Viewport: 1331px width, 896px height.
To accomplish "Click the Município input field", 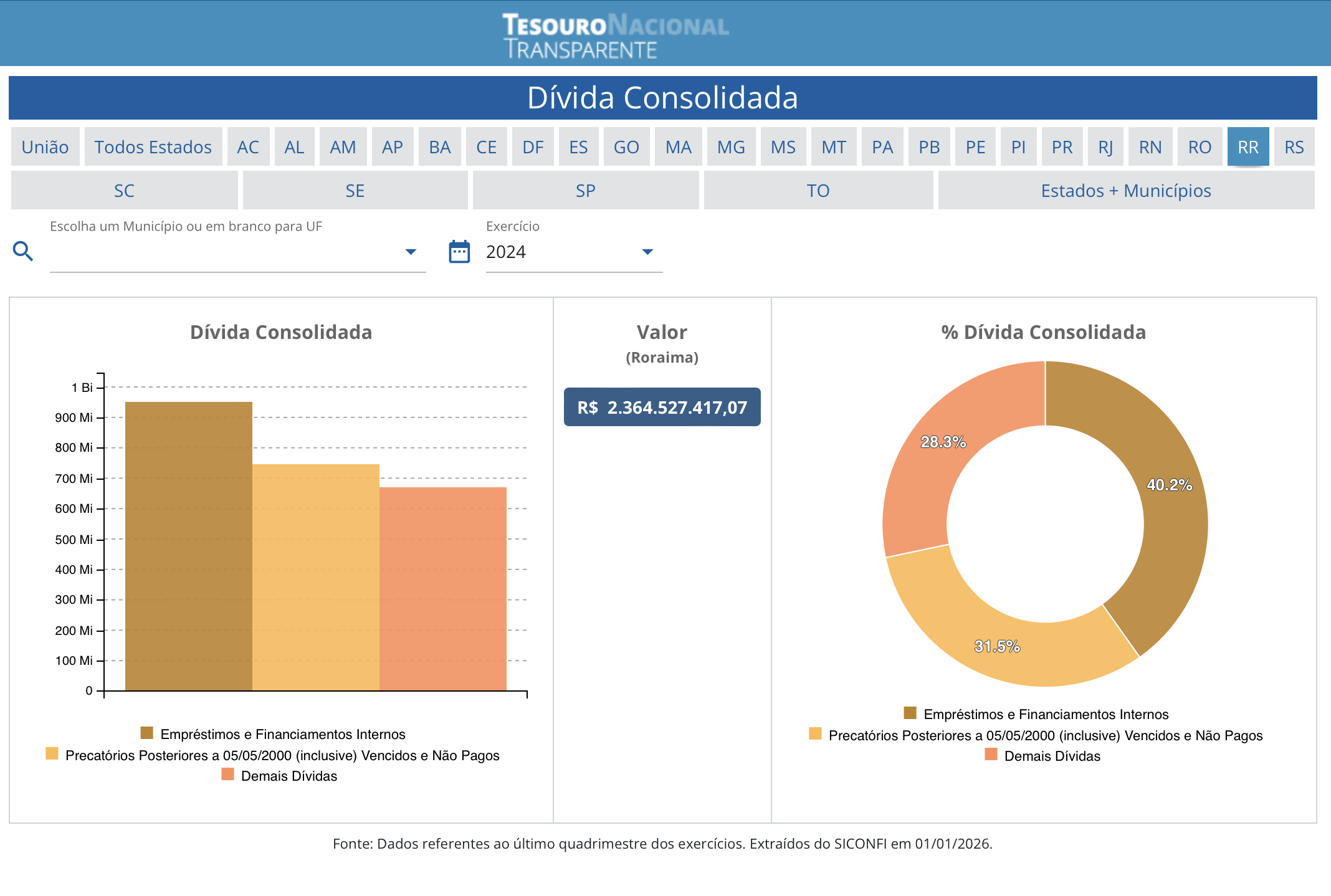I will coord(224,252).
